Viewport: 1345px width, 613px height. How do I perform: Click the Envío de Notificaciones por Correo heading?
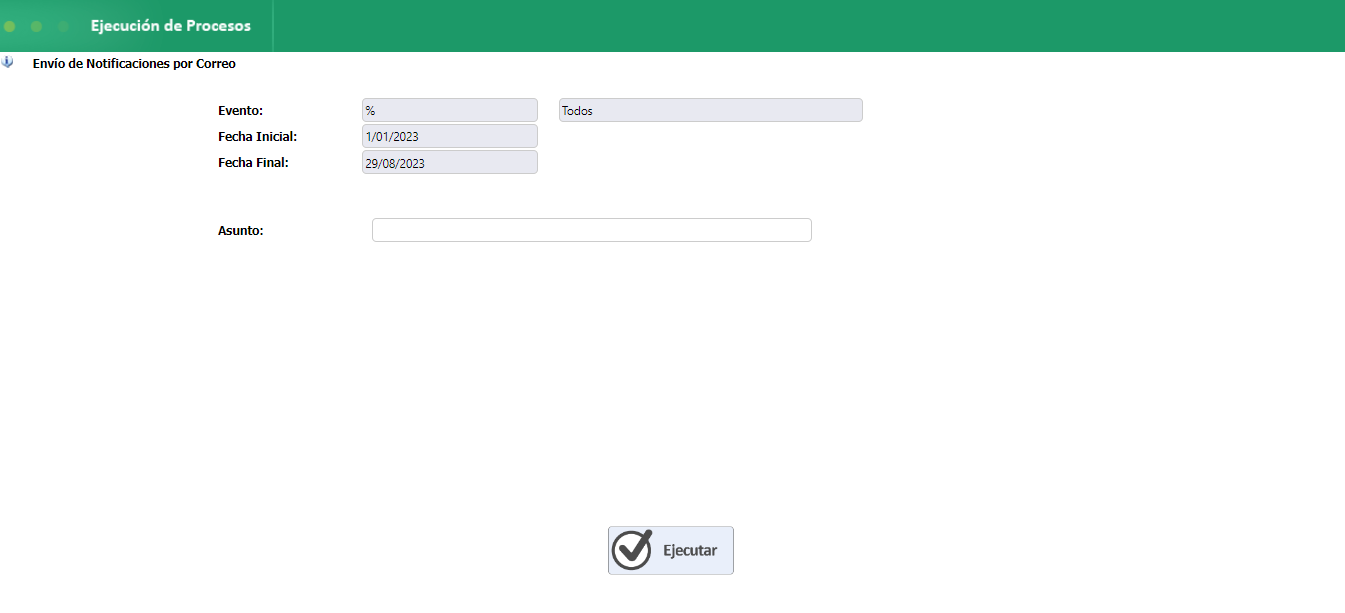134,63
